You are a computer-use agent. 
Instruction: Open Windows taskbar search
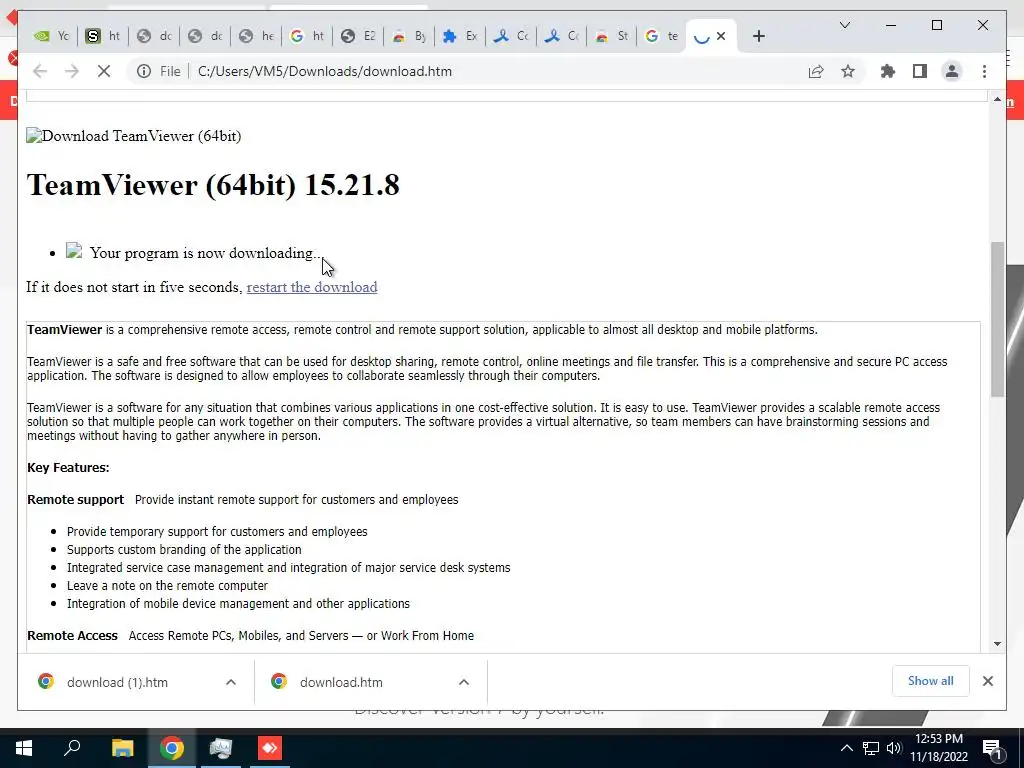(72, 748)
